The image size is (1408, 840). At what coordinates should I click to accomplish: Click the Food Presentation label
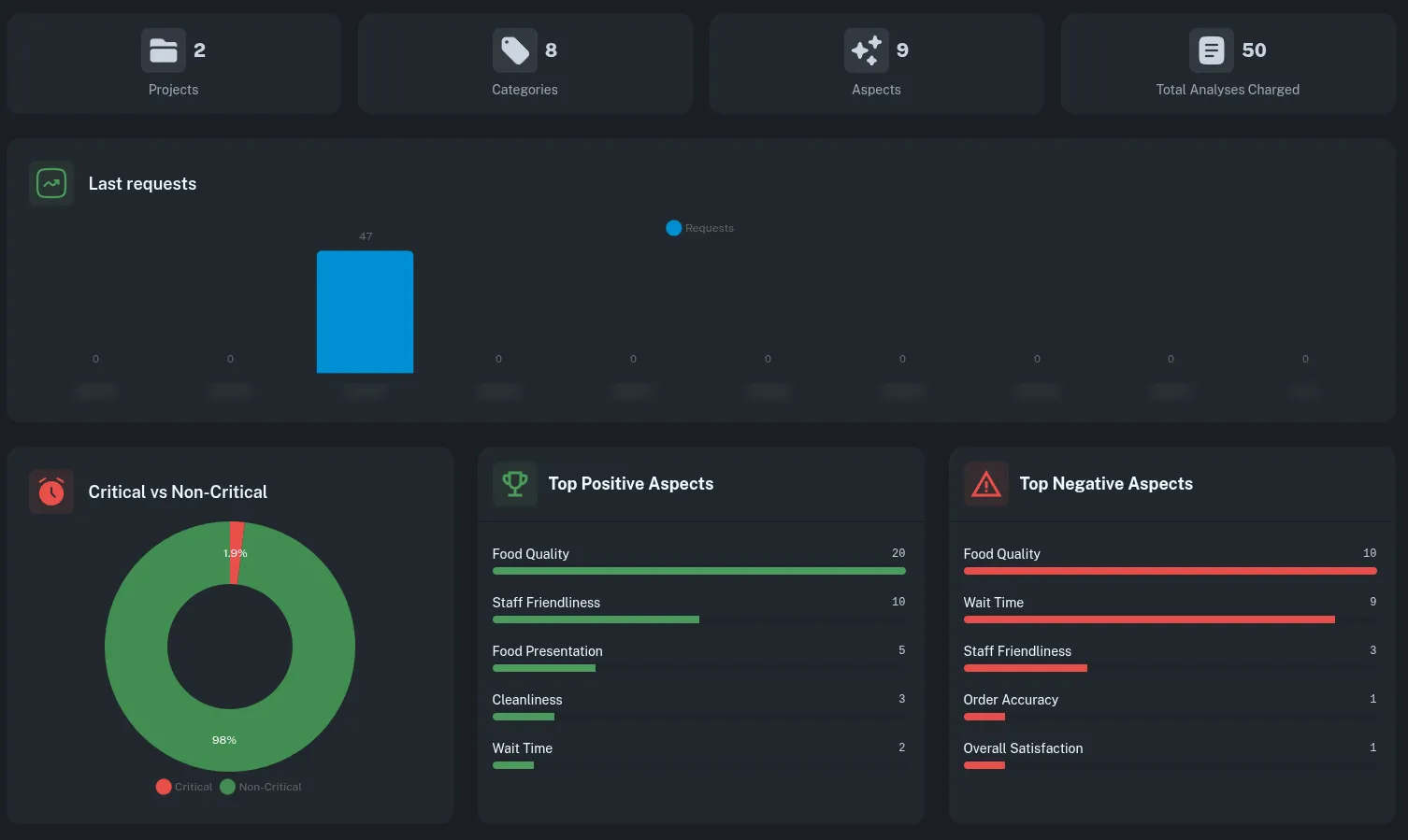click(x=547, y=651)
